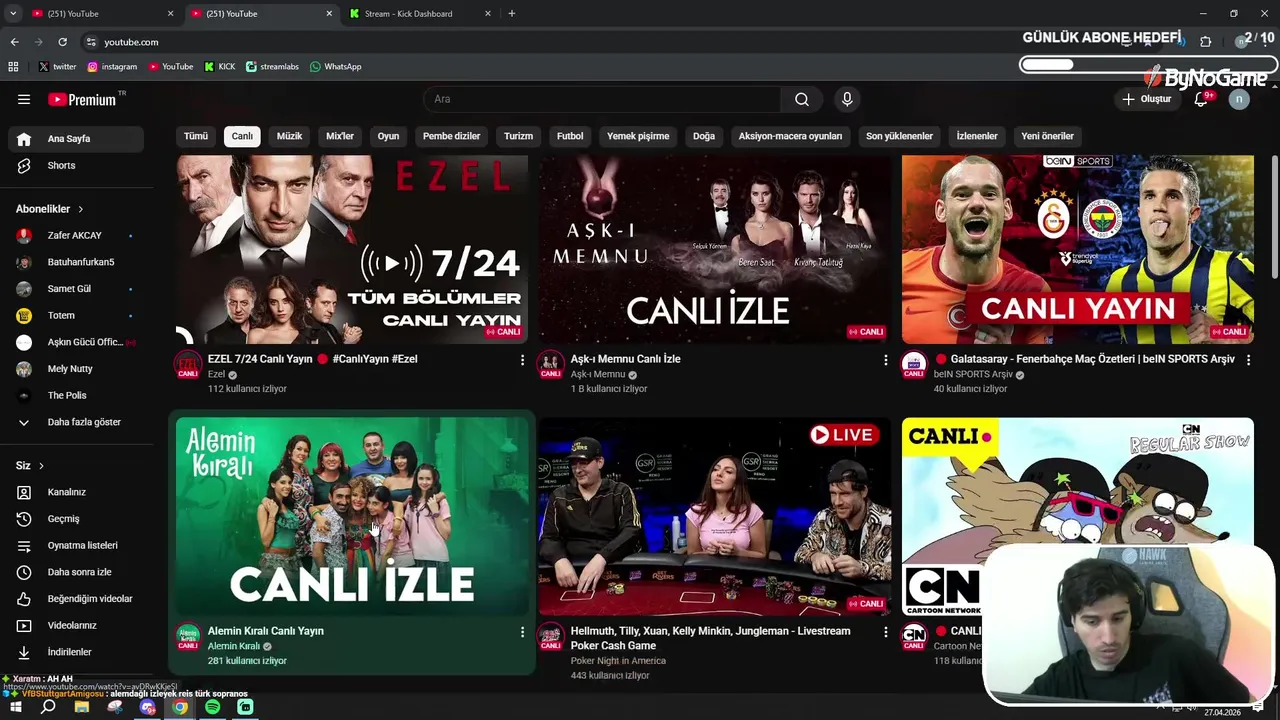Open Spotify from the taskbar
Screen dimensions: 1280x720
click(212, 707)
